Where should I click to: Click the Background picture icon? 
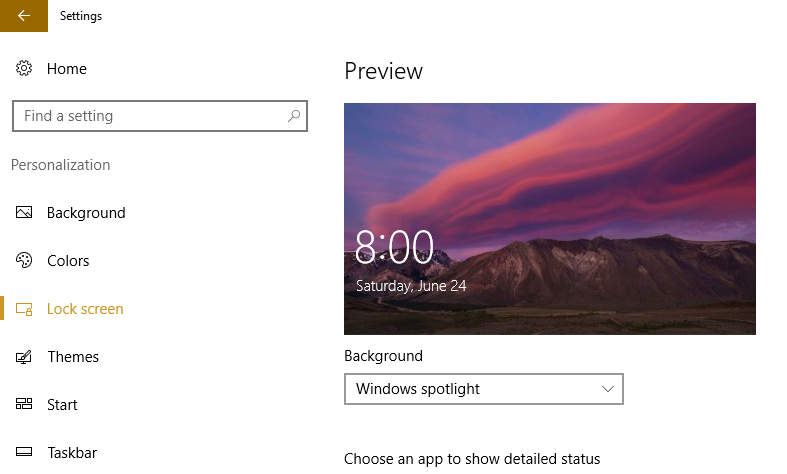point(24,212)
